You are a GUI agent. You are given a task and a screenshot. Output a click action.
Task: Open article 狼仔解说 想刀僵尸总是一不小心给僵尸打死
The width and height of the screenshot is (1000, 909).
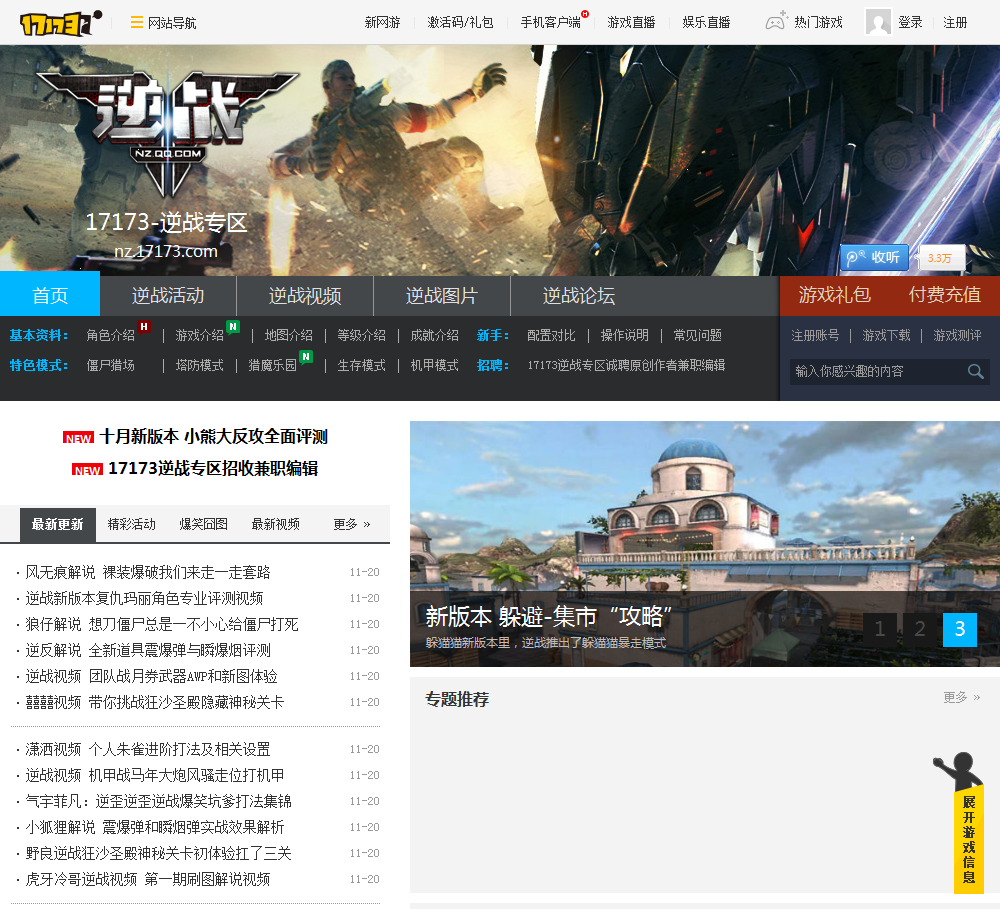161,624
